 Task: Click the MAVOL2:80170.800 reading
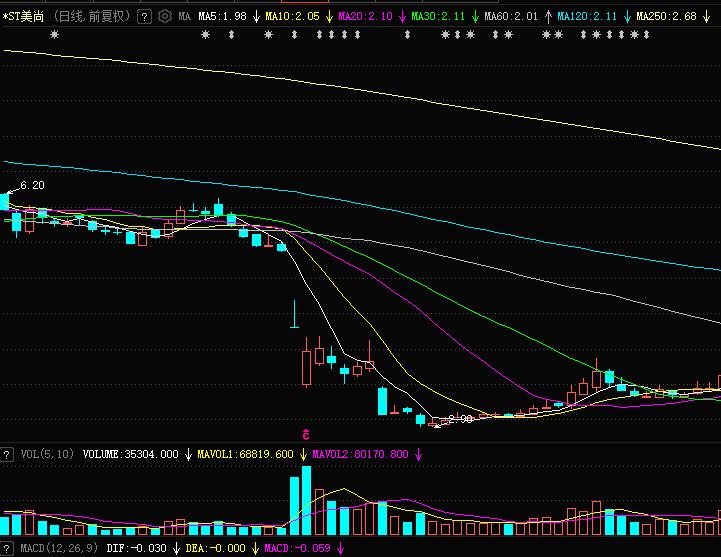point(360,454)
